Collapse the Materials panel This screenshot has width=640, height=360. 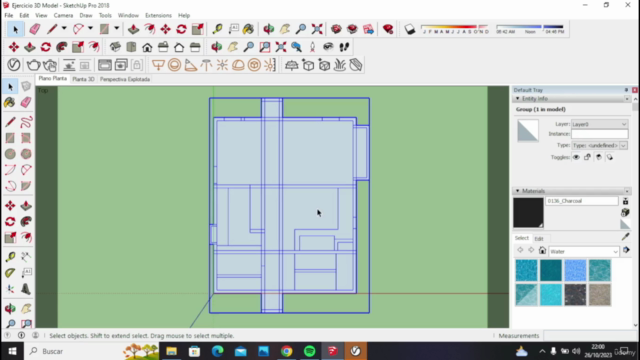click(x=518, y=191)
